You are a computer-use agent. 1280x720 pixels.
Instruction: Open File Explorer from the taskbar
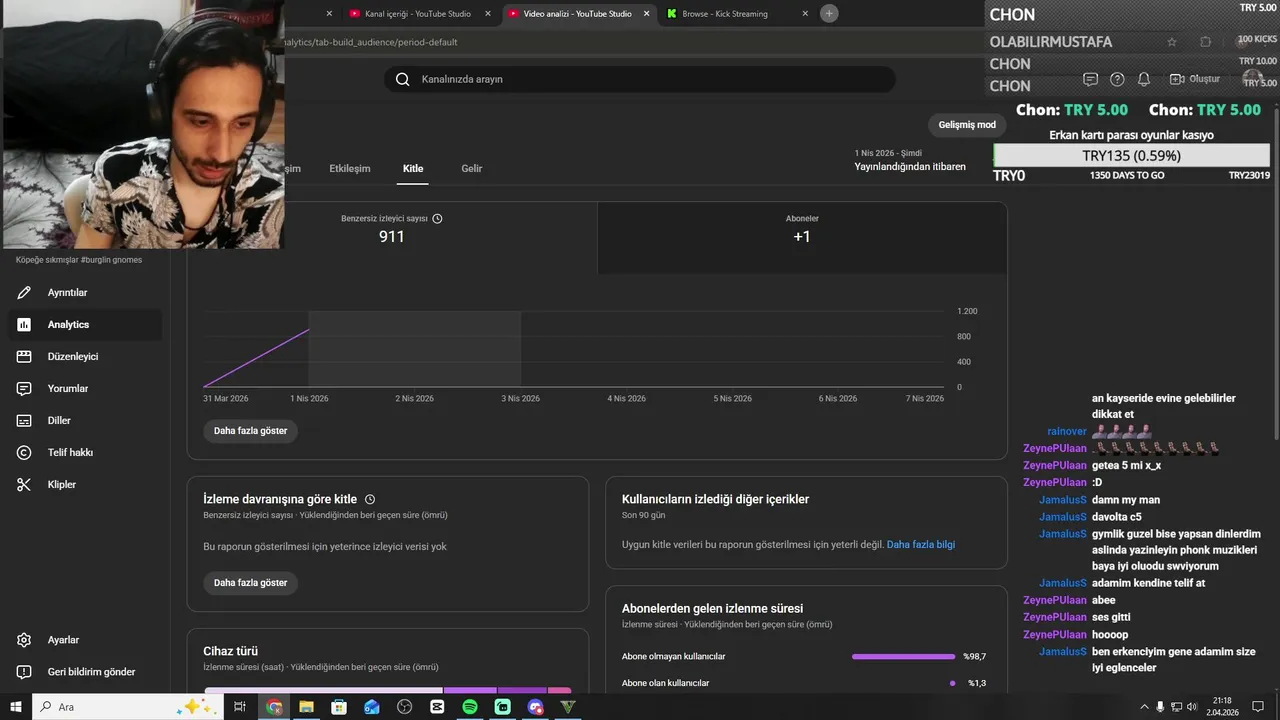pos(306,707)
